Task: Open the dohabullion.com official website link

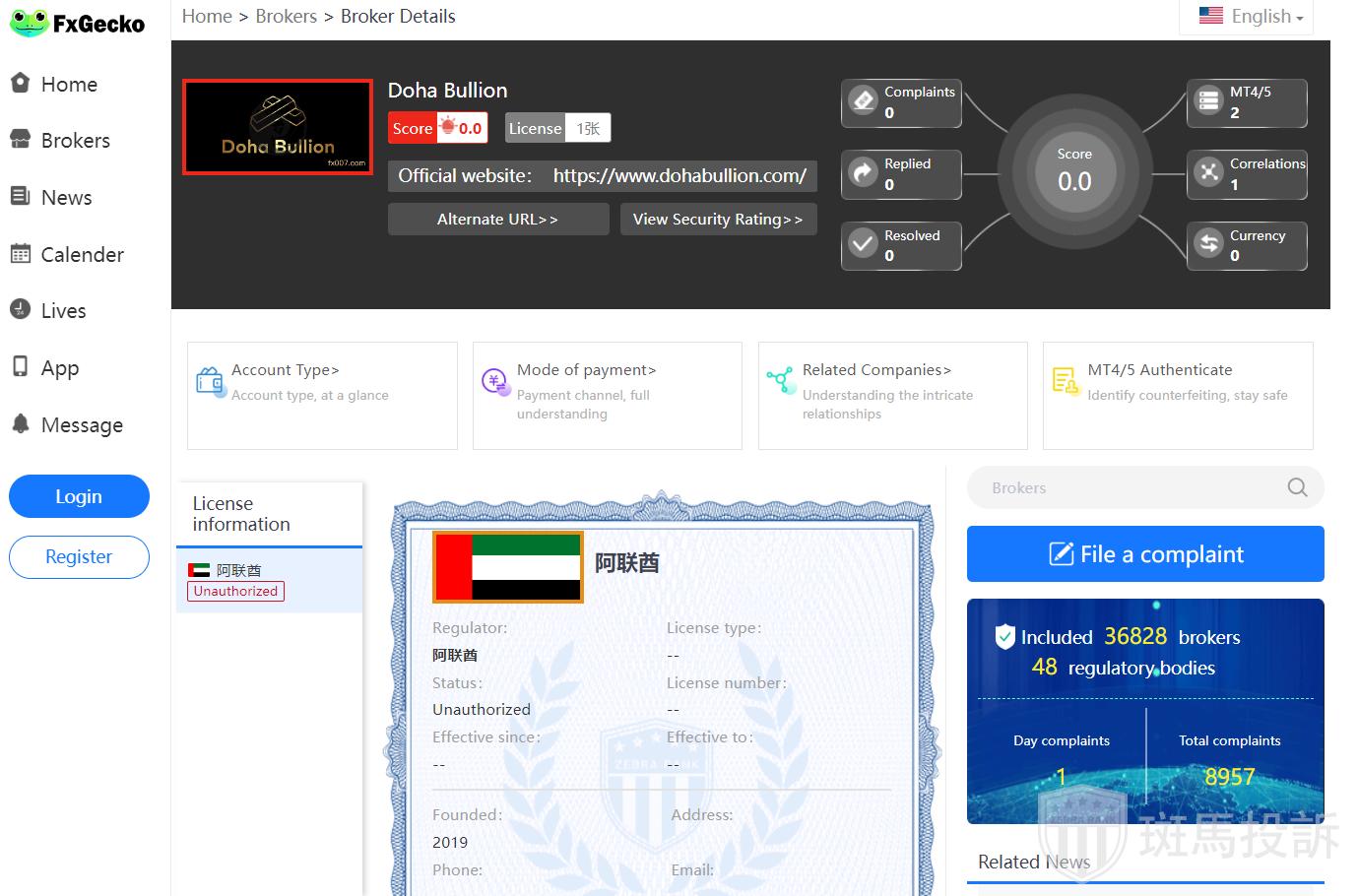Action: pyautogui.click(x=679, y=176)
